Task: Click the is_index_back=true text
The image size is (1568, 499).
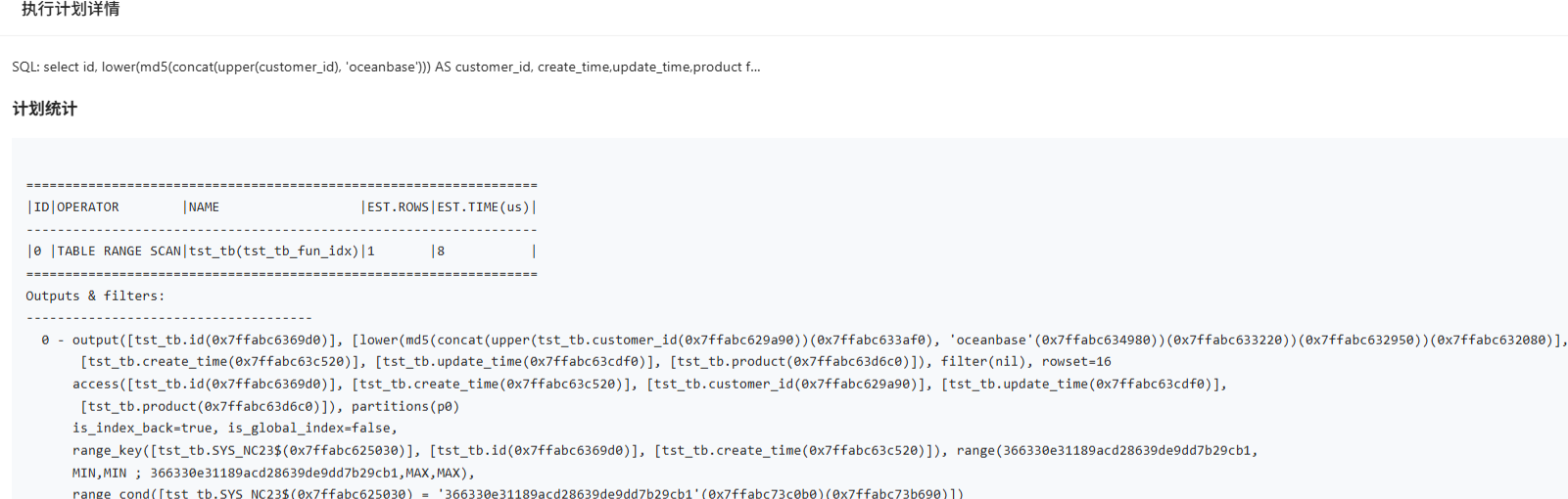Action: (142, 429)
